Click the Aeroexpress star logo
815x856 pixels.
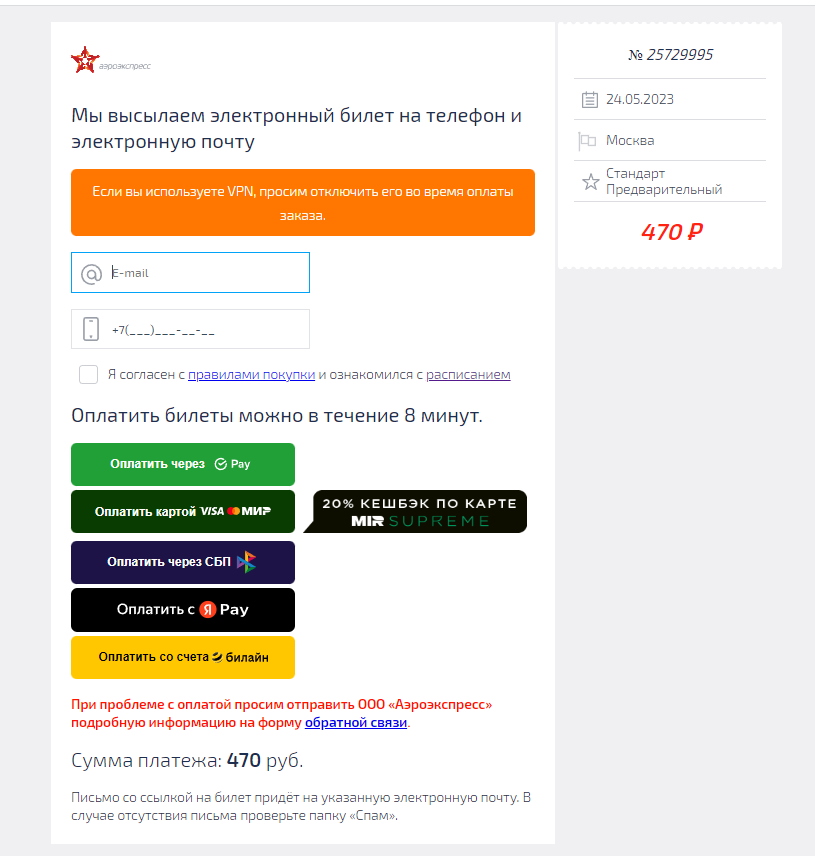point(85,60)
